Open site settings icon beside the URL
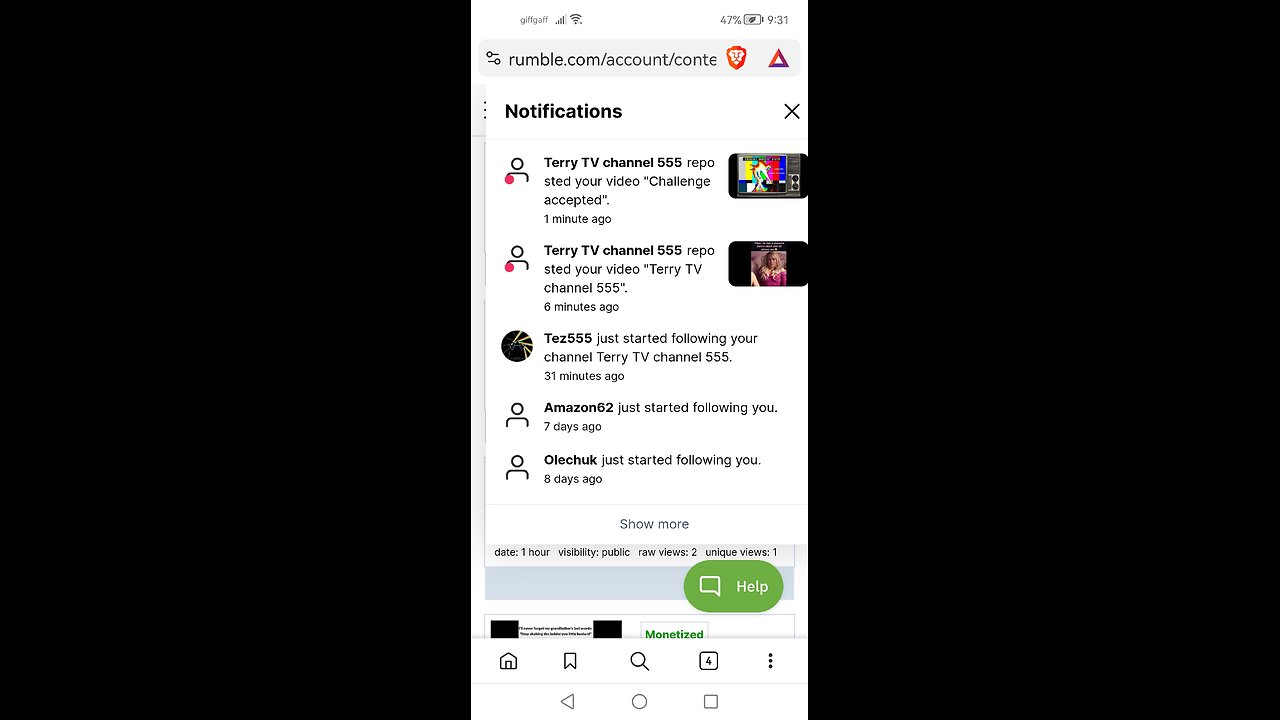The image size is (1280, 720). click(493, 58)
